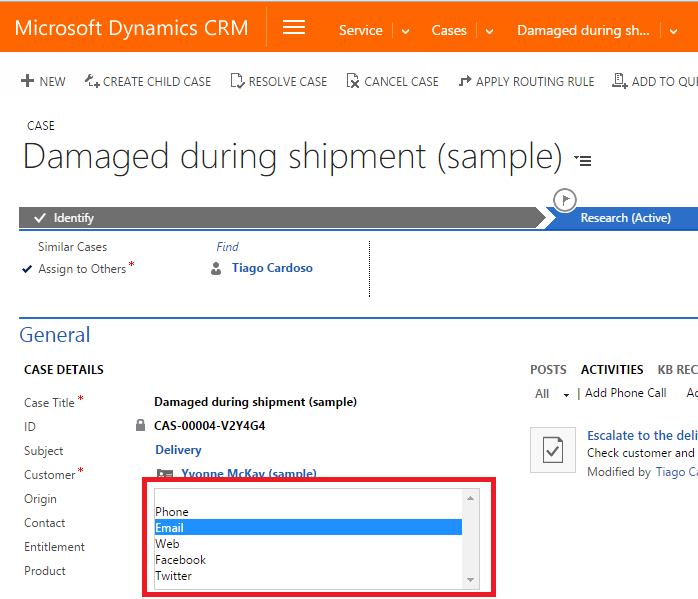Screen dimensions: 698x599
Task: Click the Cancel Case icon
Action: pos(353,81)
